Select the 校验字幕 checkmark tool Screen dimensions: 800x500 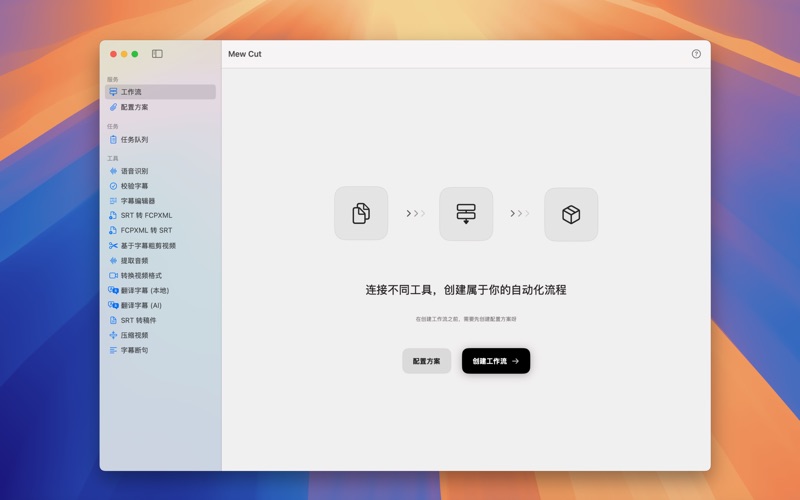(x=160, y=186)
